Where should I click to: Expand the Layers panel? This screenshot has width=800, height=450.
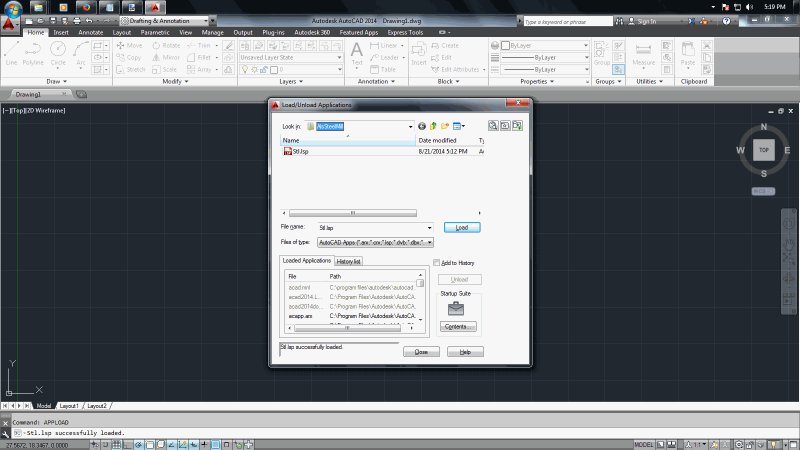click(291, 82)
